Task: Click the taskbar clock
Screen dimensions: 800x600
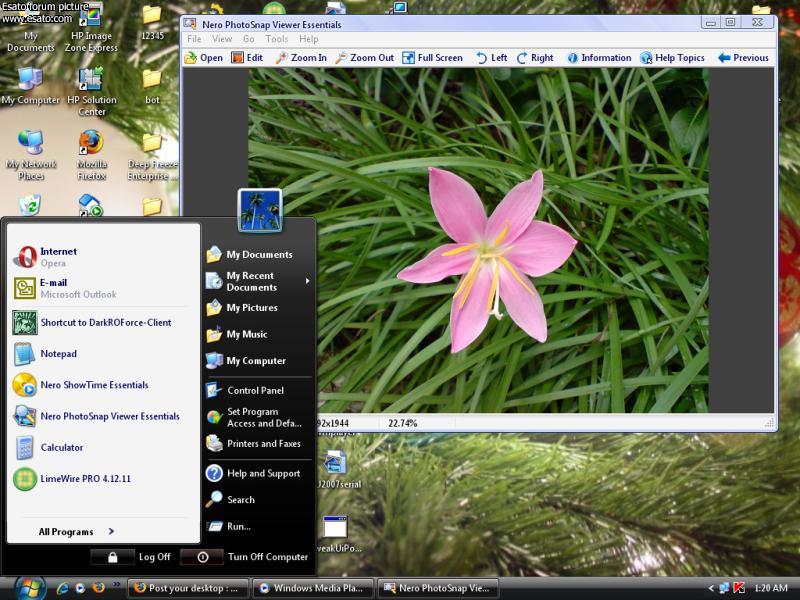Action: pos(770,588)
